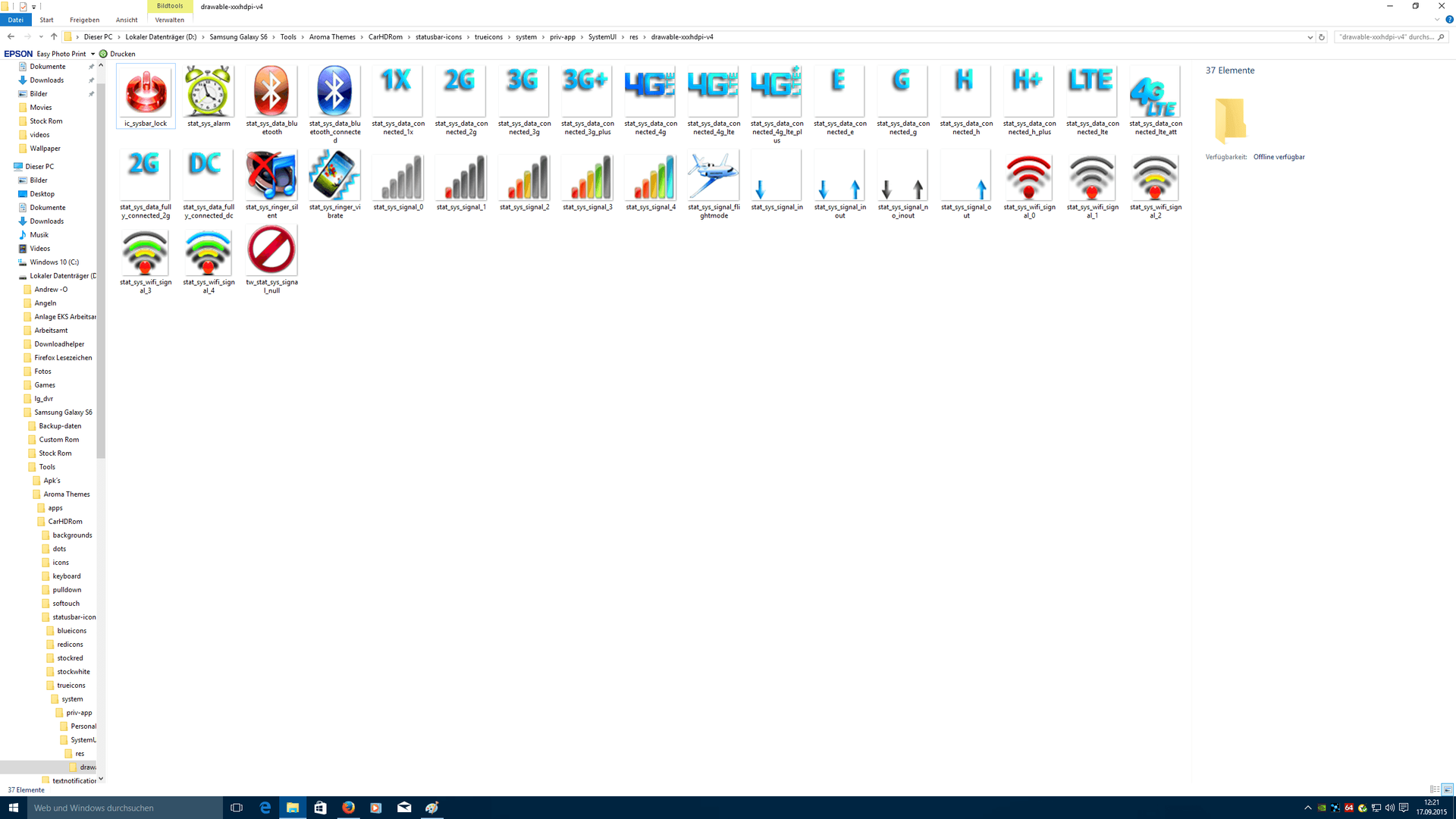Select the stat_sys_signal_no_inout black arrows

(x=903, y=184)
